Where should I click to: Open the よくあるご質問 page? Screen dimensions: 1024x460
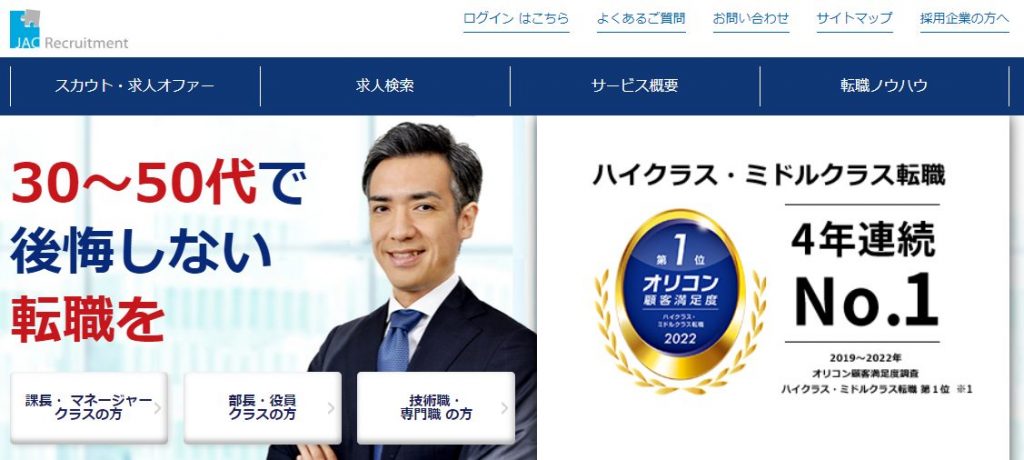point(641,19)
